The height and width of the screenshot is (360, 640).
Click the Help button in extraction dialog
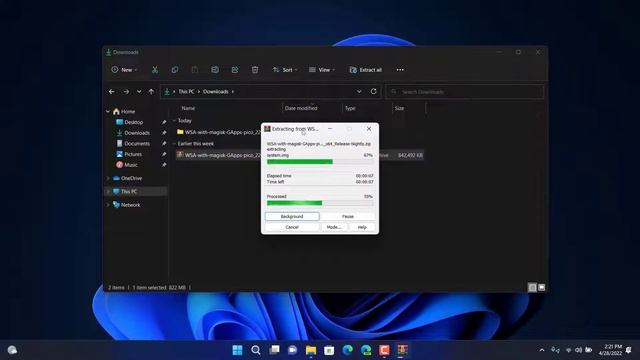click(x=362, y=227)
